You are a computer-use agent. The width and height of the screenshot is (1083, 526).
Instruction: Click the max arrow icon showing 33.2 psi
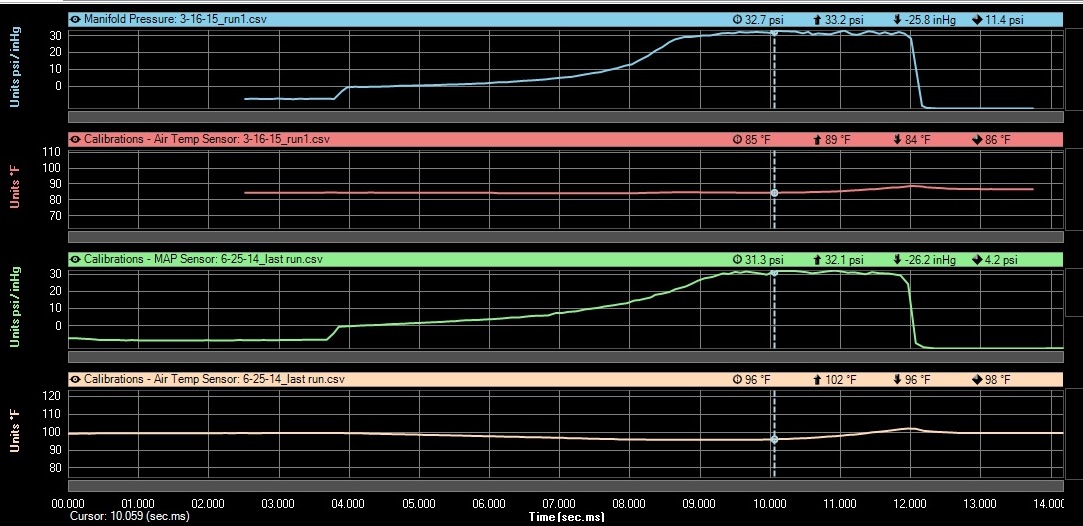coord(818,19)
